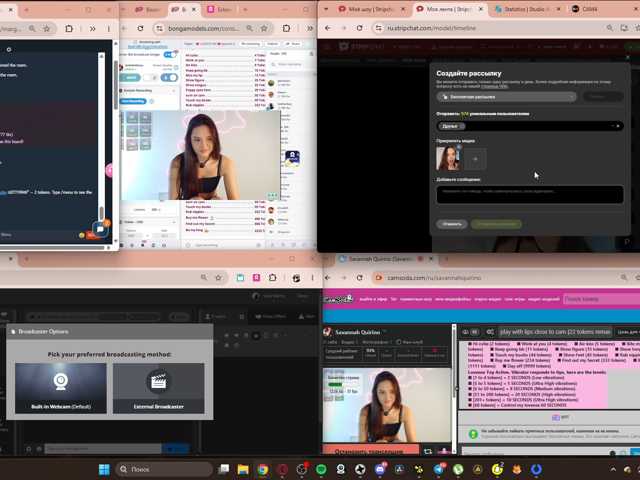Image resolution: width=640 pixels, height=480 pixels.
Task: Open Telegram from the taskbar
Action: click(x=439, y=469)
